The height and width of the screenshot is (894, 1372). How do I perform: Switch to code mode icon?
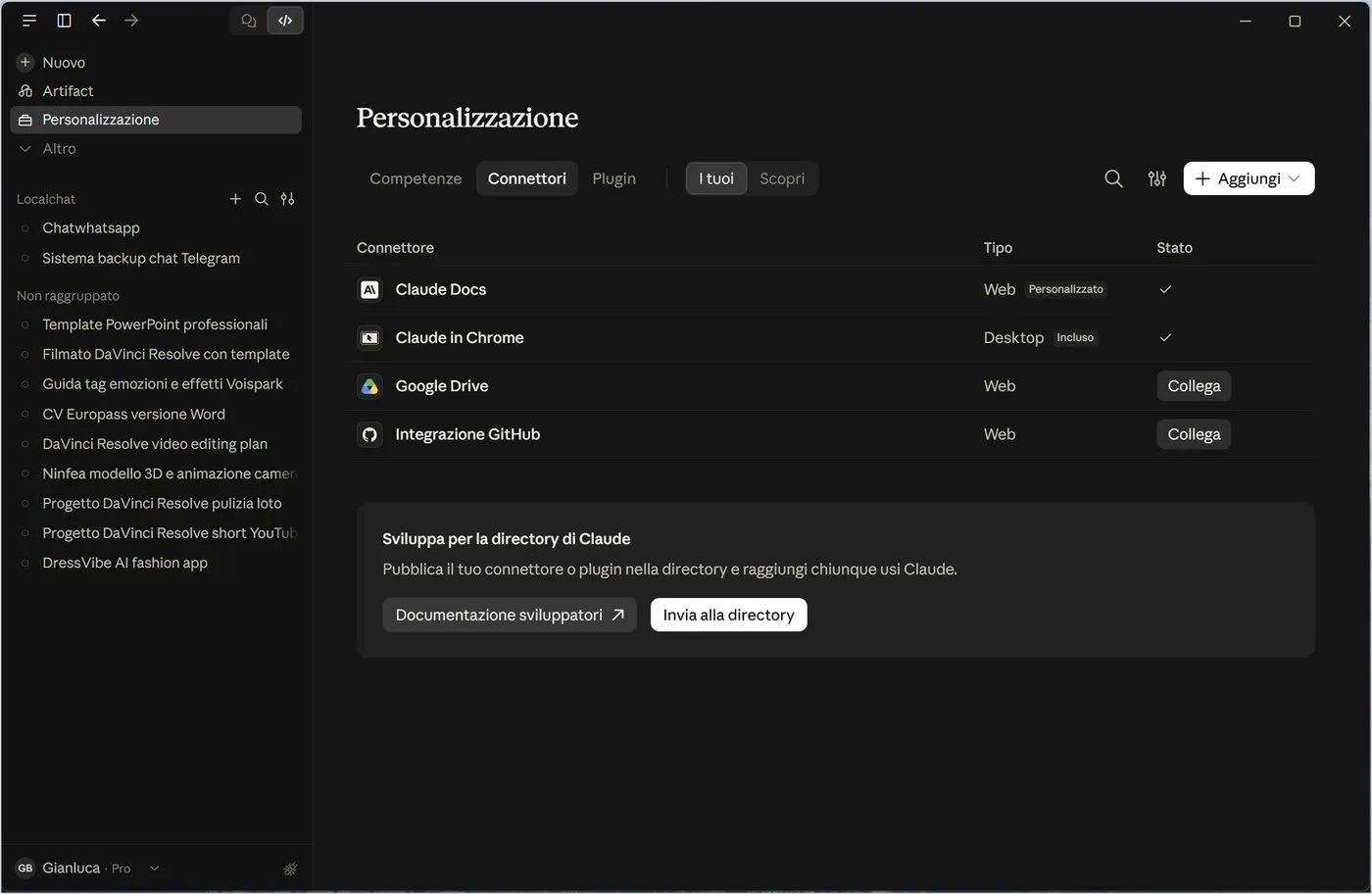(x=285, y=21)
